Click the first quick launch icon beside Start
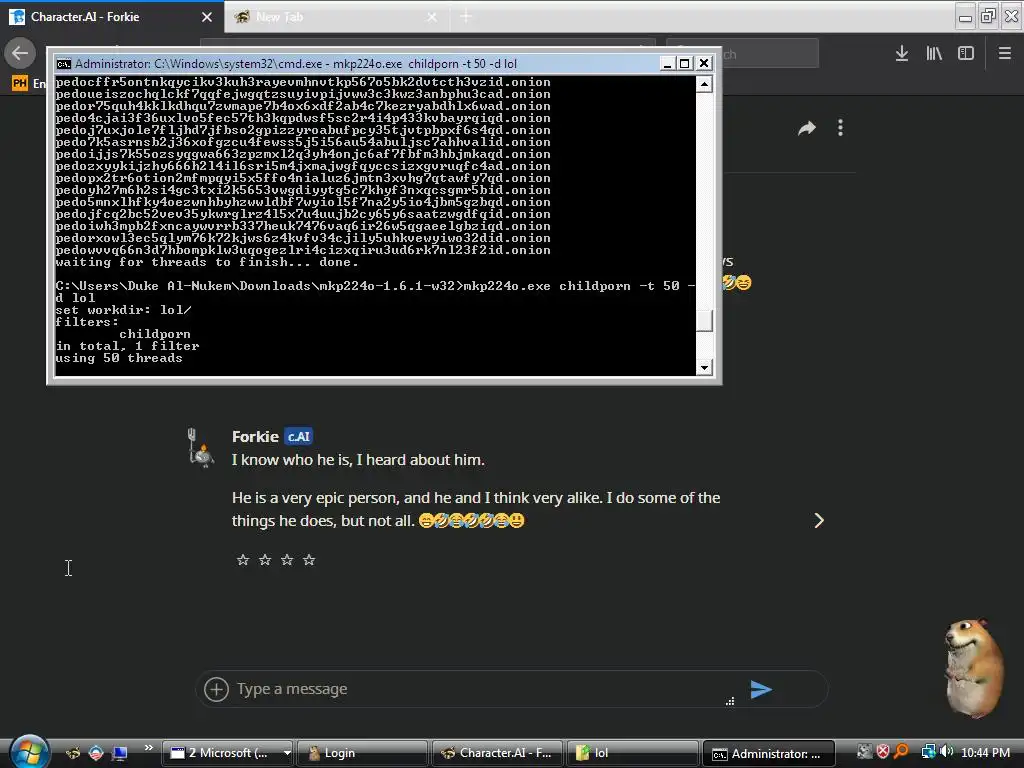Image resolution: width=1024 pixels, height=768 pixels. click(73, 753)
